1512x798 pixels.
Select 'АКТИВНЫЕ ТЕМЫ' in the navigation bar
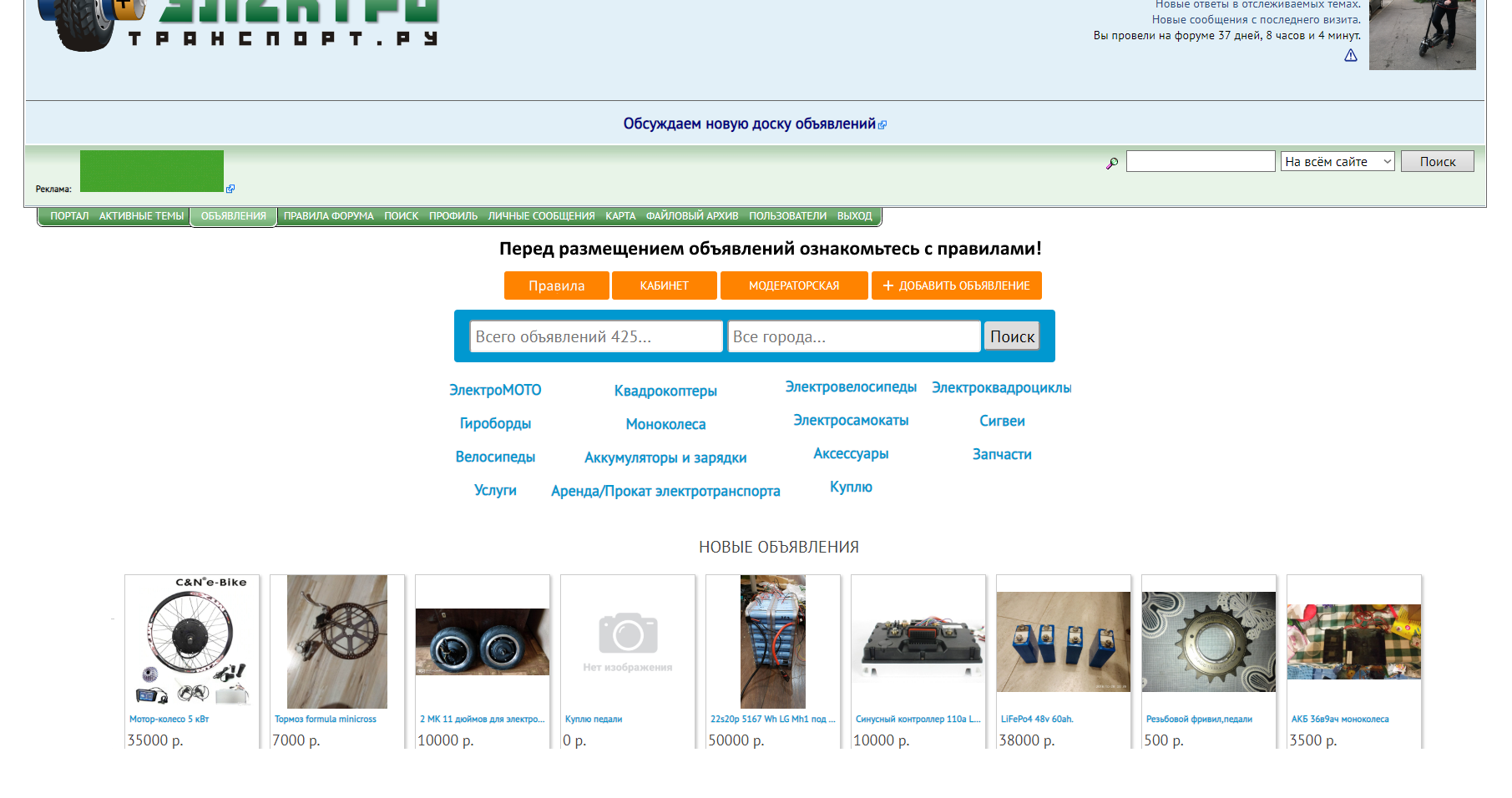pyautogui.click(x=141, y=216)
